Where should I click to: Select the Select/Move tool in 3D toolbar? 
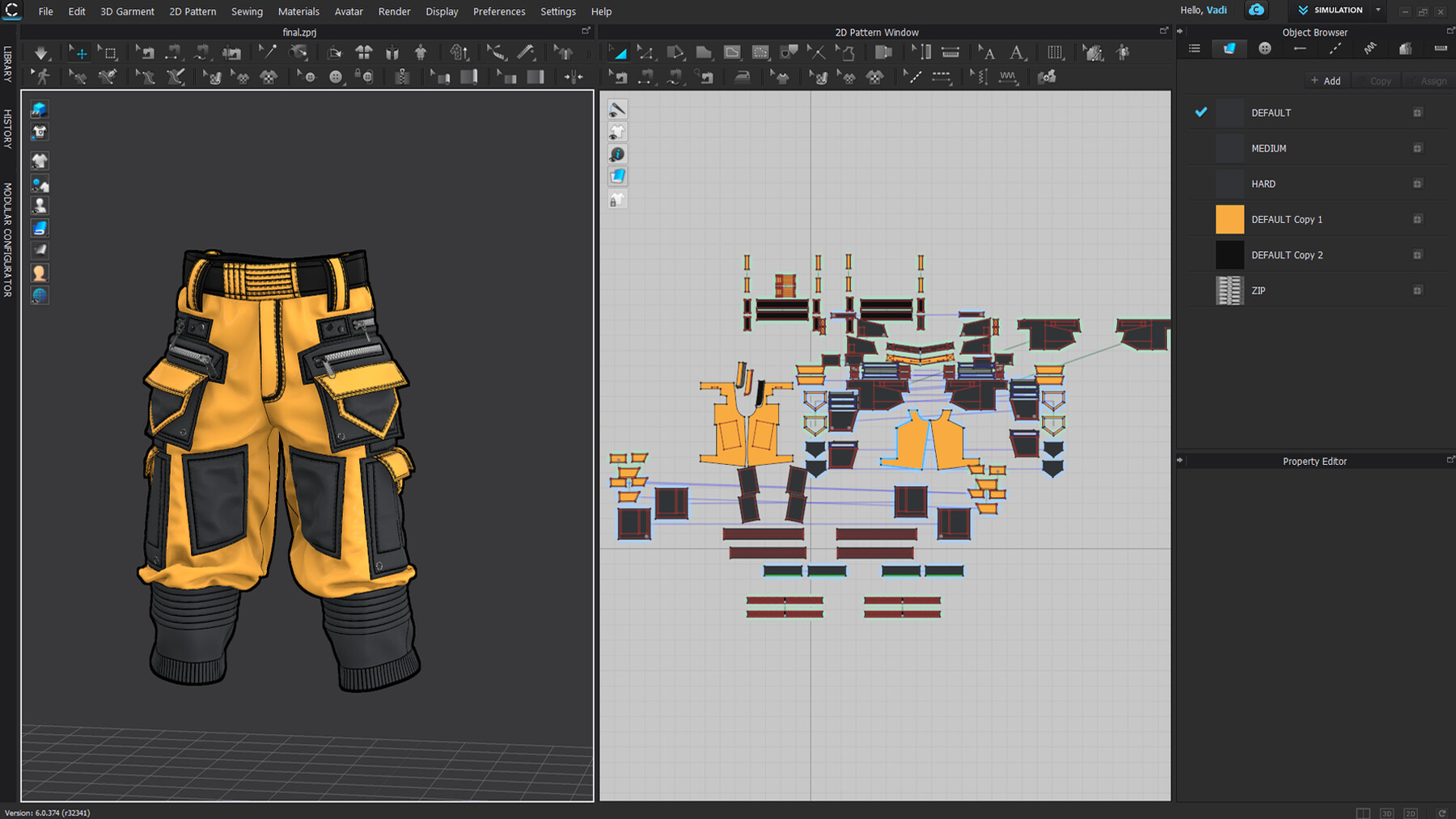point(79,53)
